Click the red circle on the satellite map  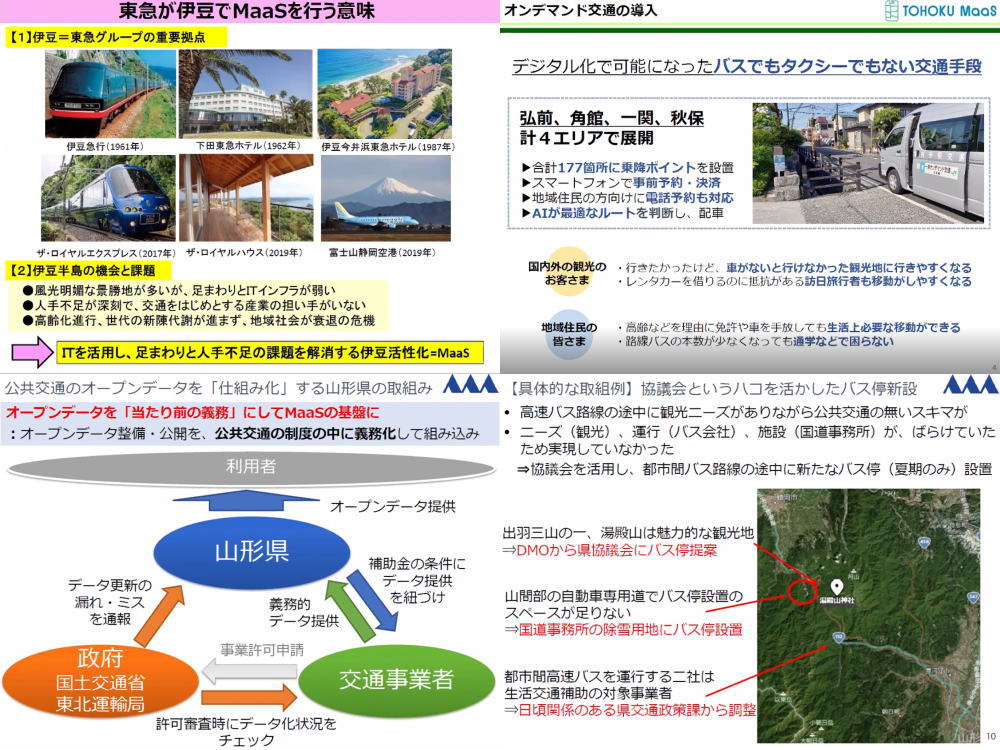(x=802, y=591)
